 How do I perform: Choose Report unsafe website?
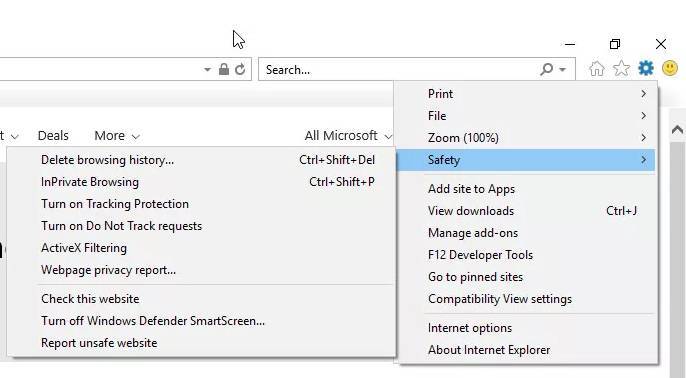click(x=201, y=343)
